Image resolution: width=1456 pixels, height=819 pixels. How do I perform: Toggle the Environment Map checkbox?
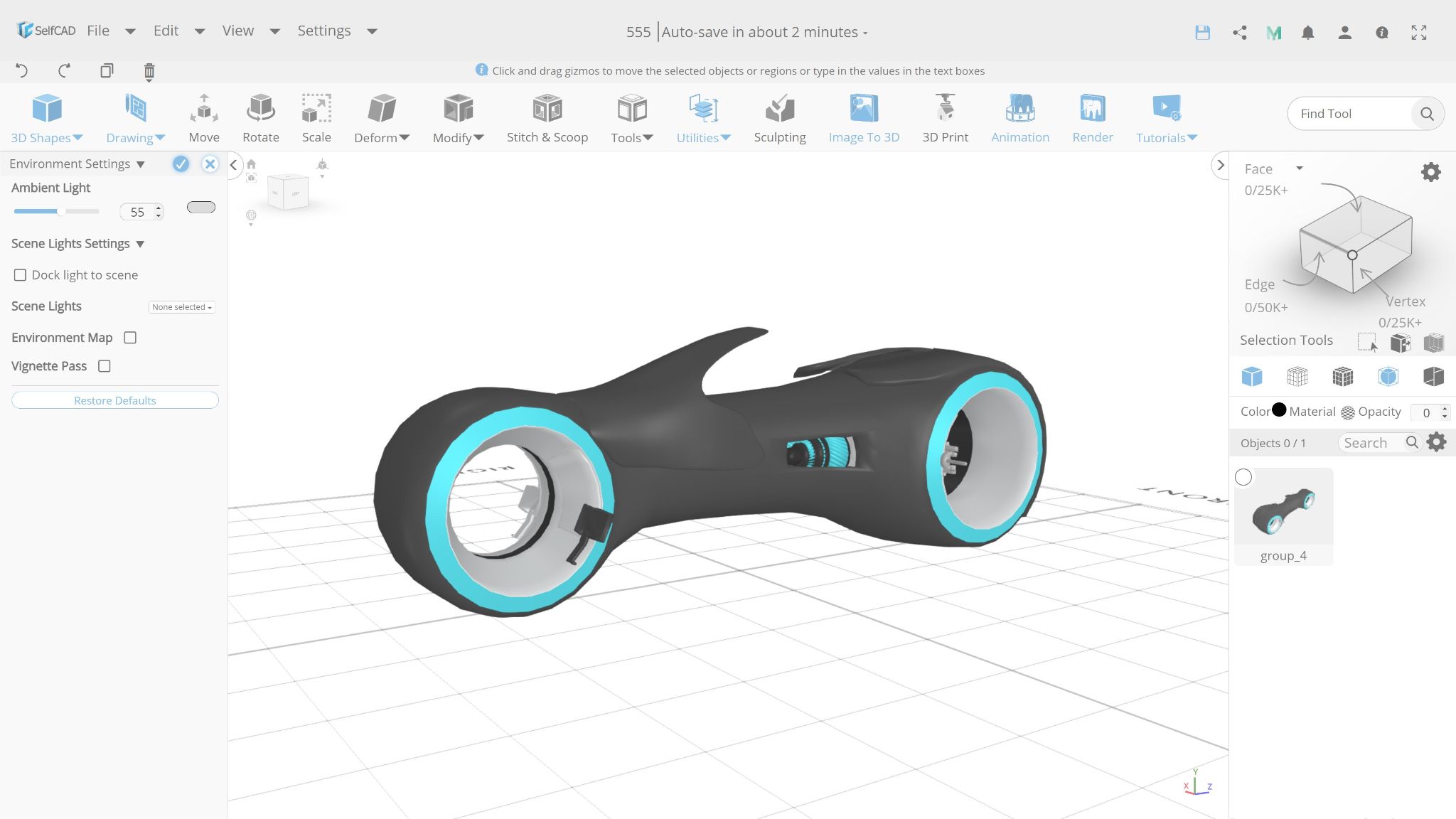point(130,338)
